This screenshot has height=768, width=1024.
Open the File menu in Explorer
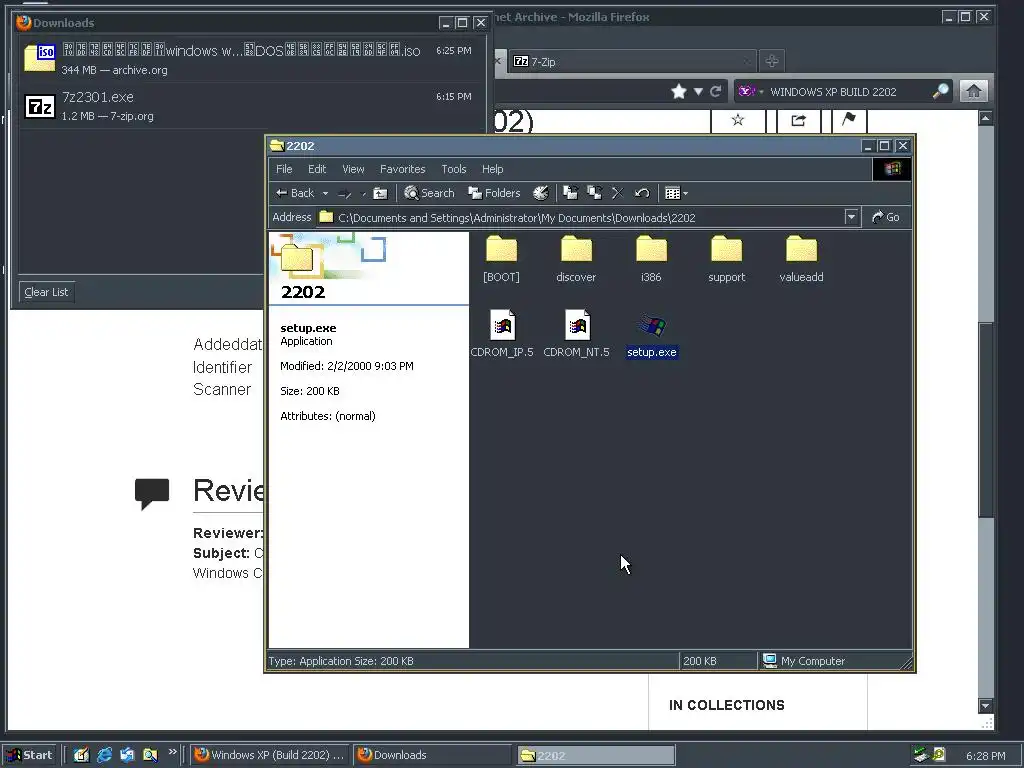coord(284,169)
